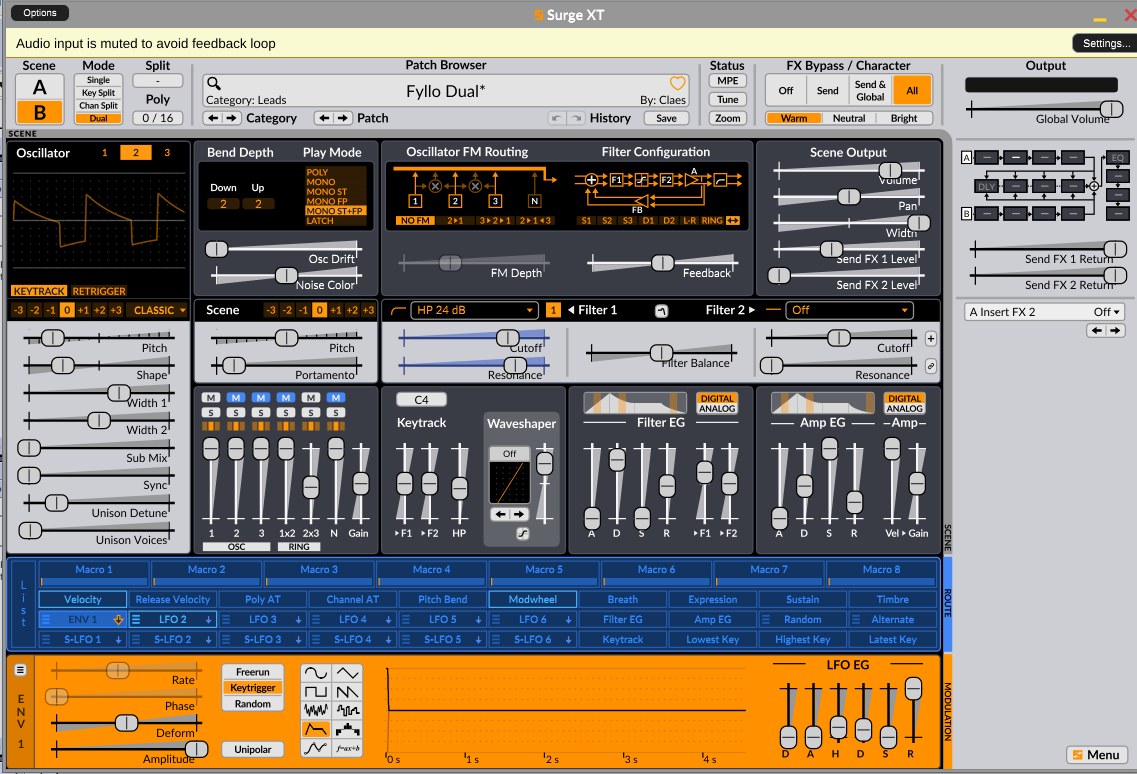Open the oscillator CLASSIC type dropdown
This screenshot has height=774, width=1137.
[x=159, y=310]
